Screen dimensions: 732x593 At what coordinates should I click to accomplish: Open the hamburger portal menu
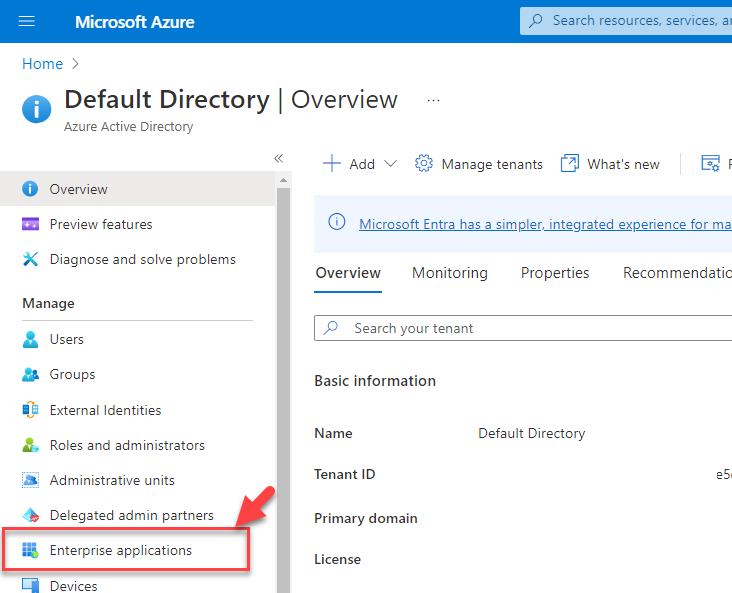click(27, 21)
